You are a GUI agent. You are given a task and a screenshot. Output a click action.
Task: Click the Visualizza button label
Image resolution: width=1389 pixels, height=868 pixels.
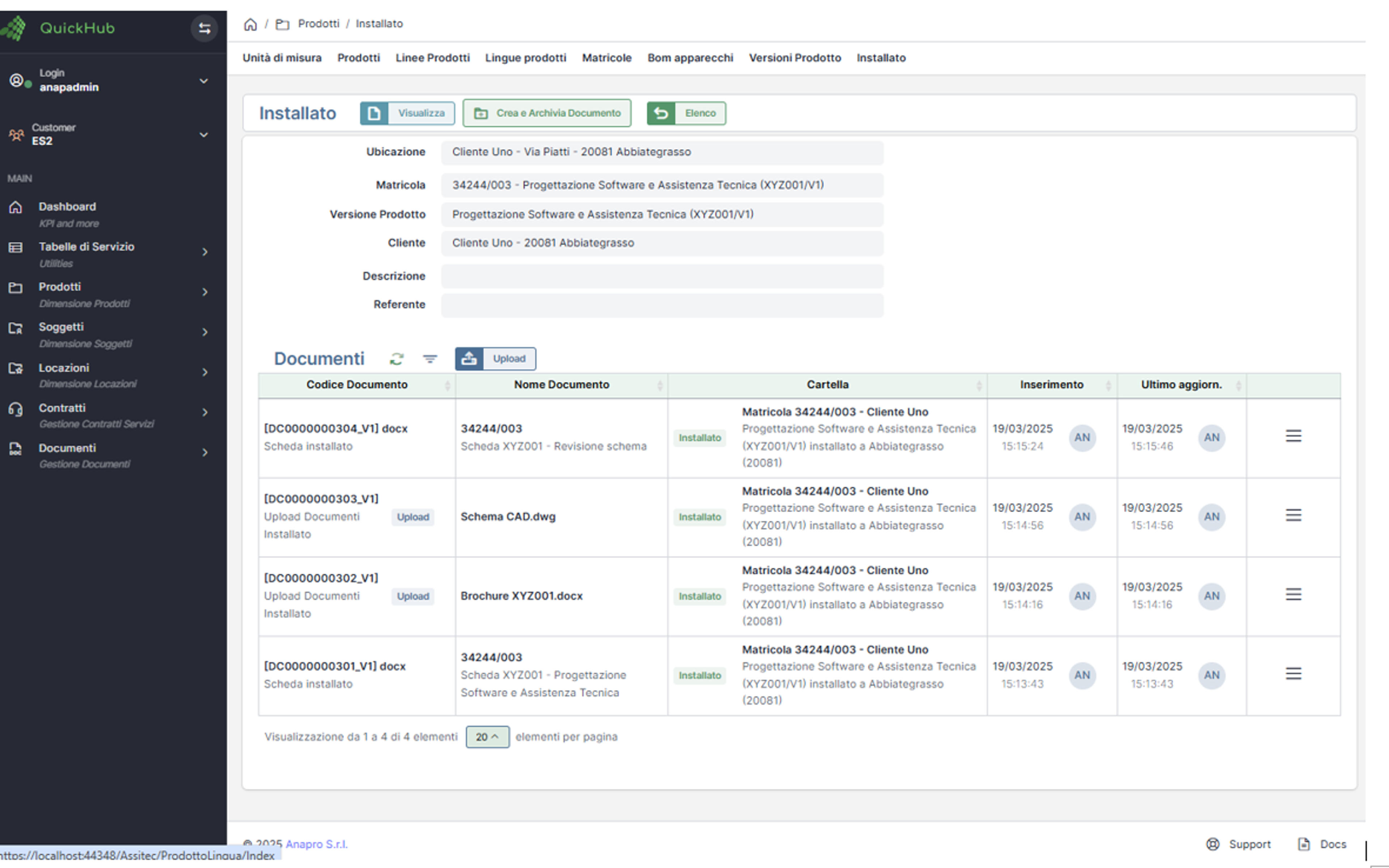point(421,113)
